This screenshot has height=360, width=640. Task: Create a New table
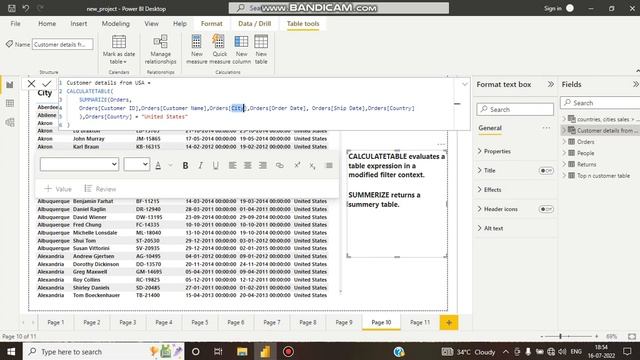[261, 50]
